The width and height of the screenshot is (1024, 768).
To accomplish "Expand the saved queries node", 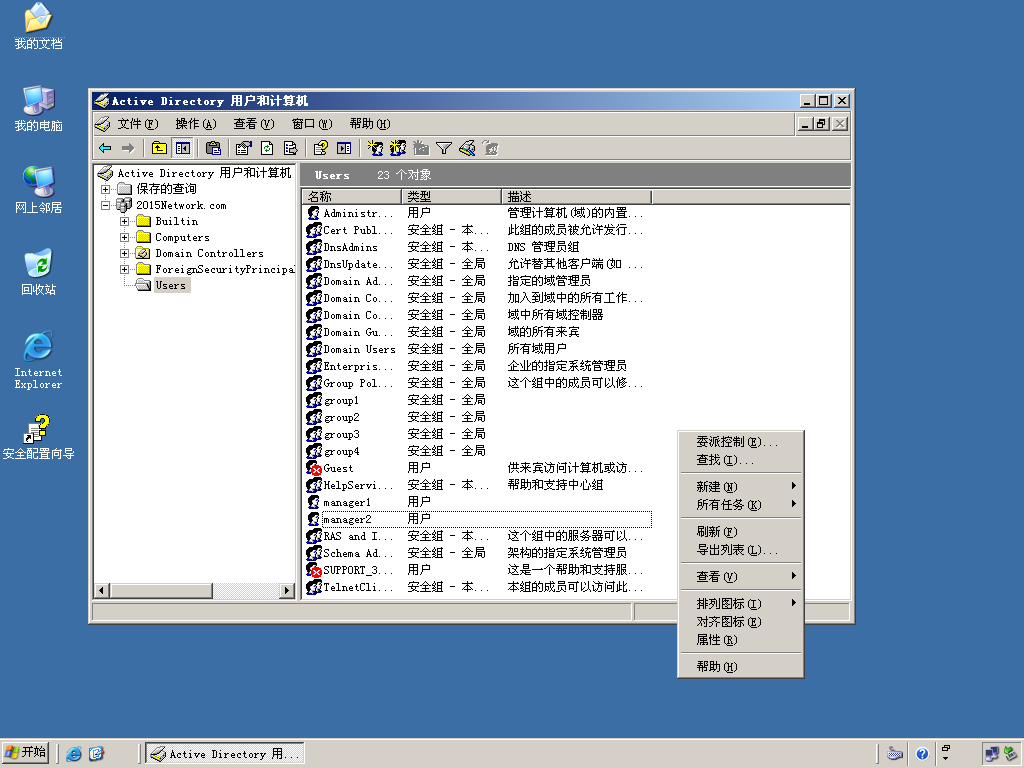I will 105,189.
